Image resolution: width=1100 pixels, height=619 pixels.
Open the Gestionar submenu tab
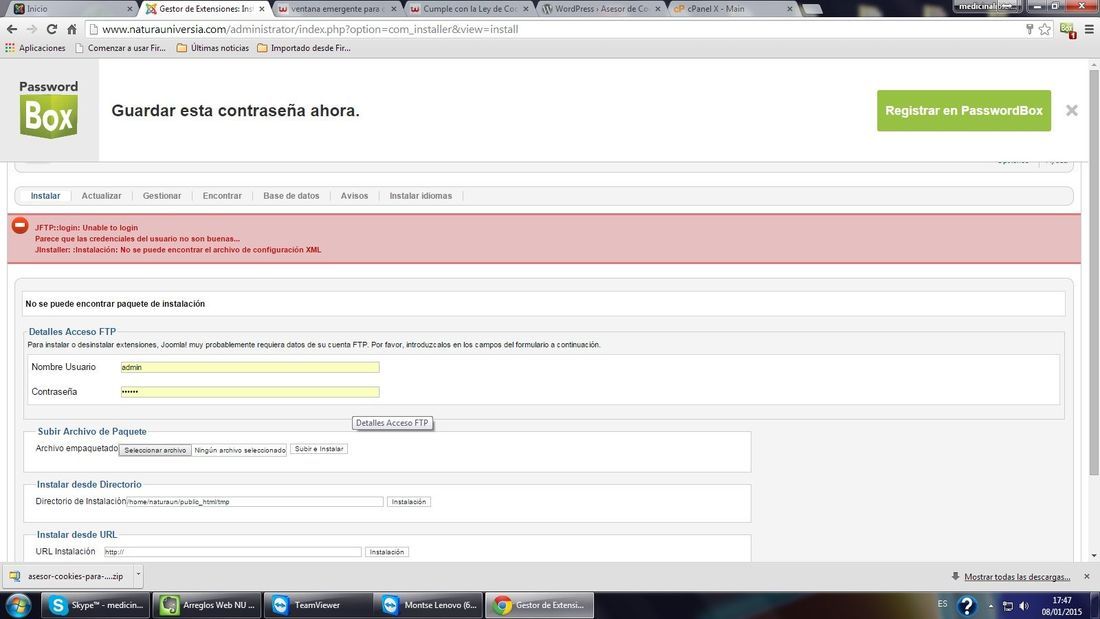[x=162, y=196]
